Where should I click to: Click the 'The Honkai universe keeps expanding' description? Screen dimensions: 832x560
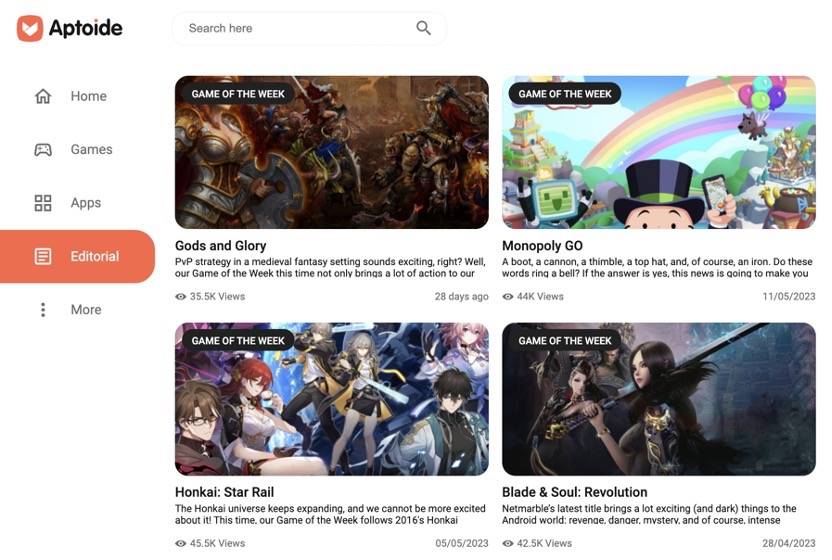click(330, 514)
